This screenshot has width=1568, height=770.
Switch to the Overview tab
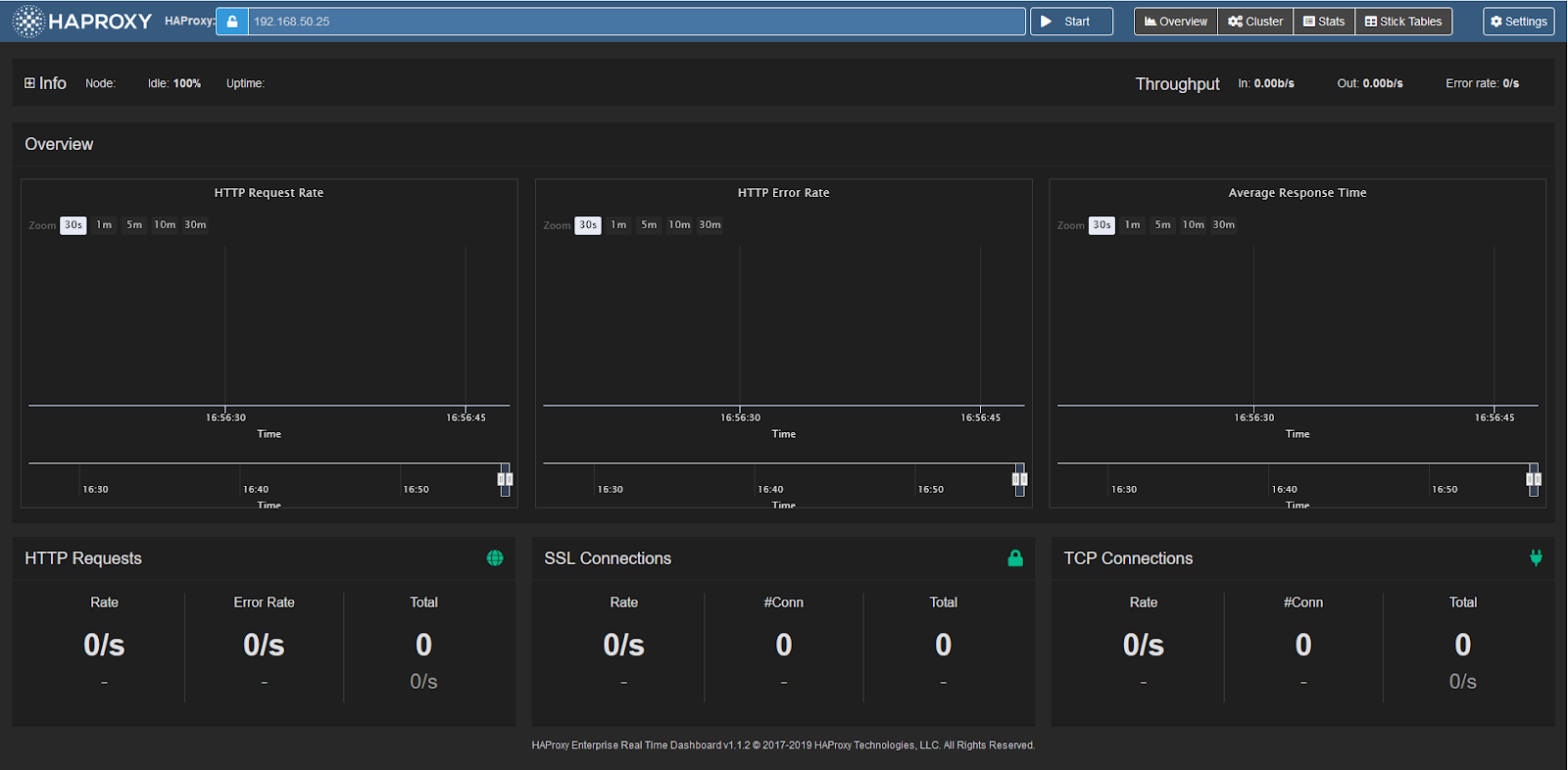click(x=1176, y=22)
